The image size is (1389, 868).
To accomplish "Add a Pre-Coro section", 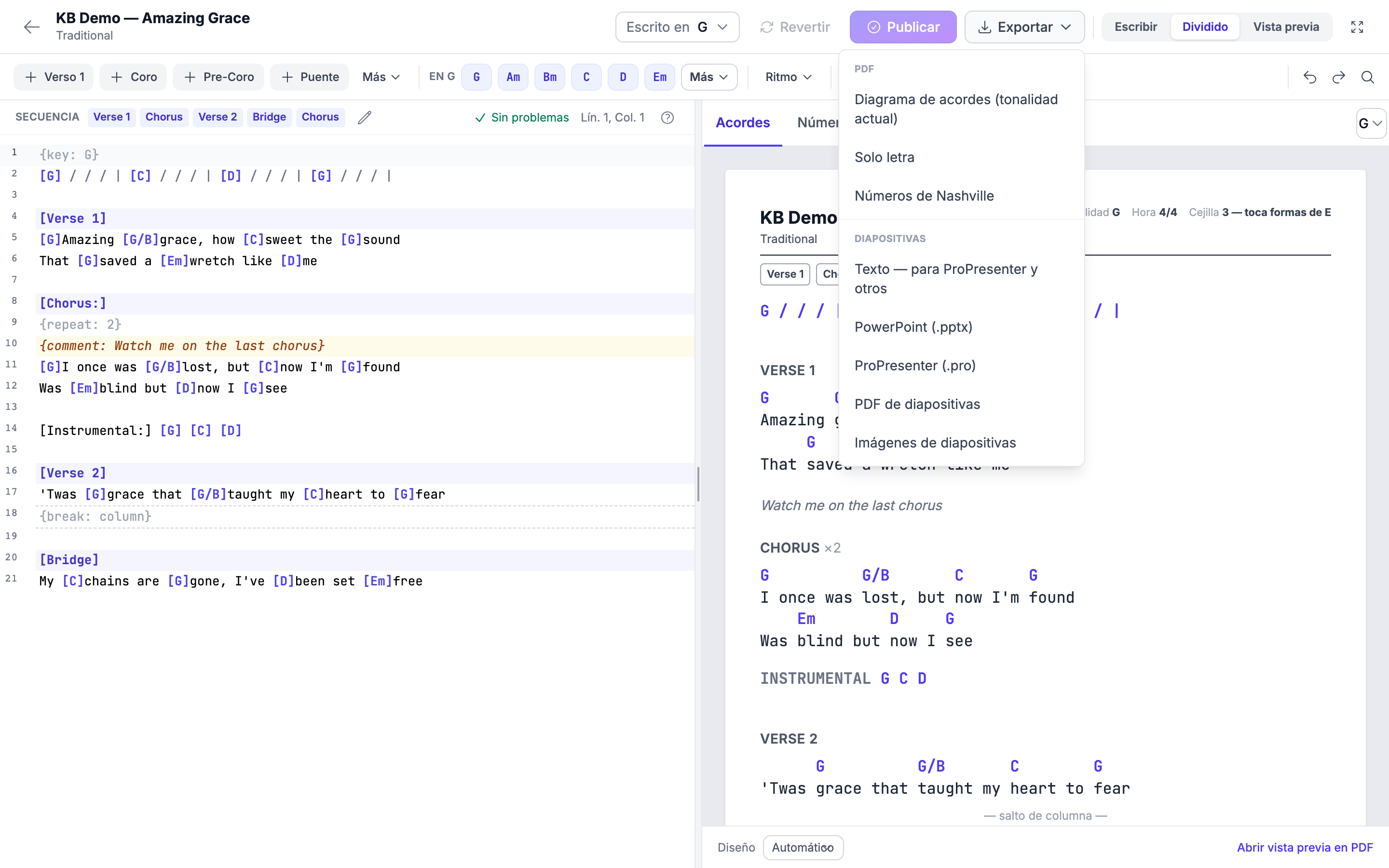I will pos(218,77).
